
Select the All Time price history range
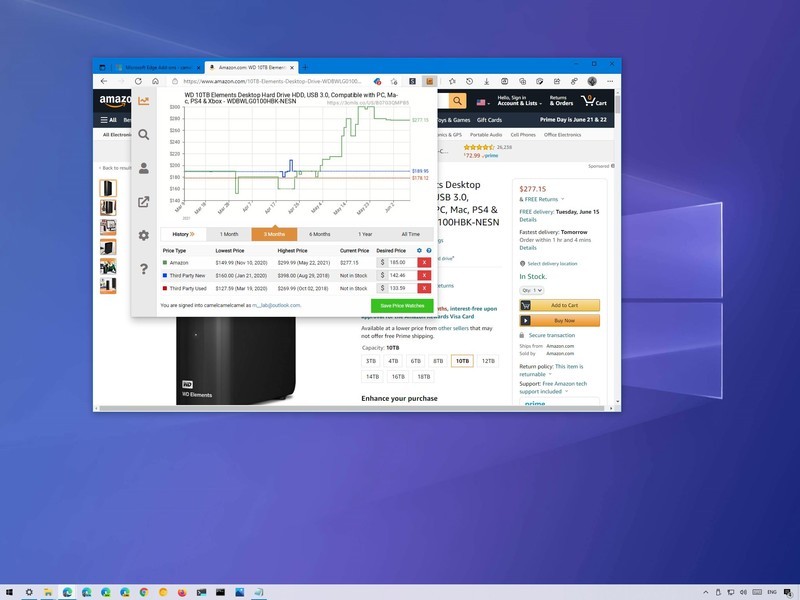(411, 234)
